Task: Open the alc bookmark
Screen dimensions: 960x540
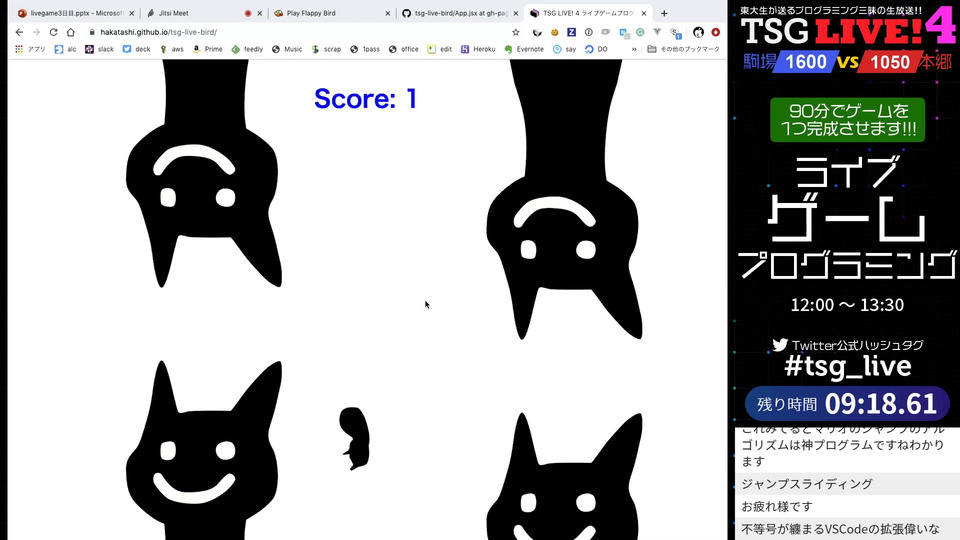Action: point(66,49)
